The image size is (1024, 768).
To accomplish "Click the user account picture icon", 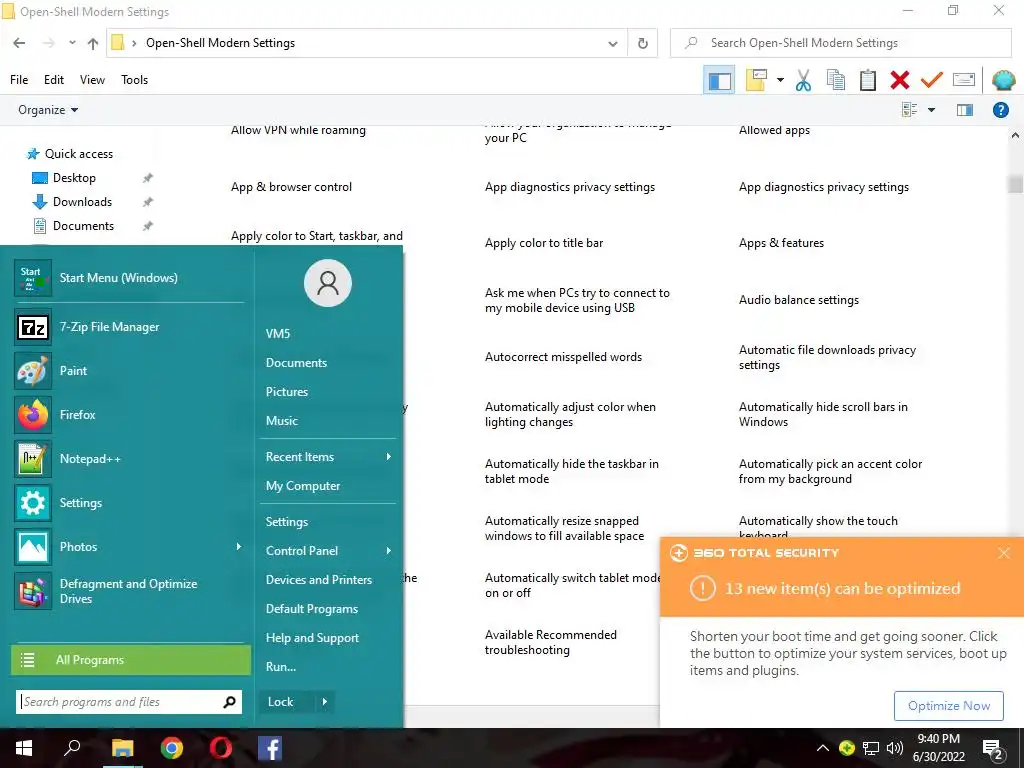I will (x=328, y=283).
